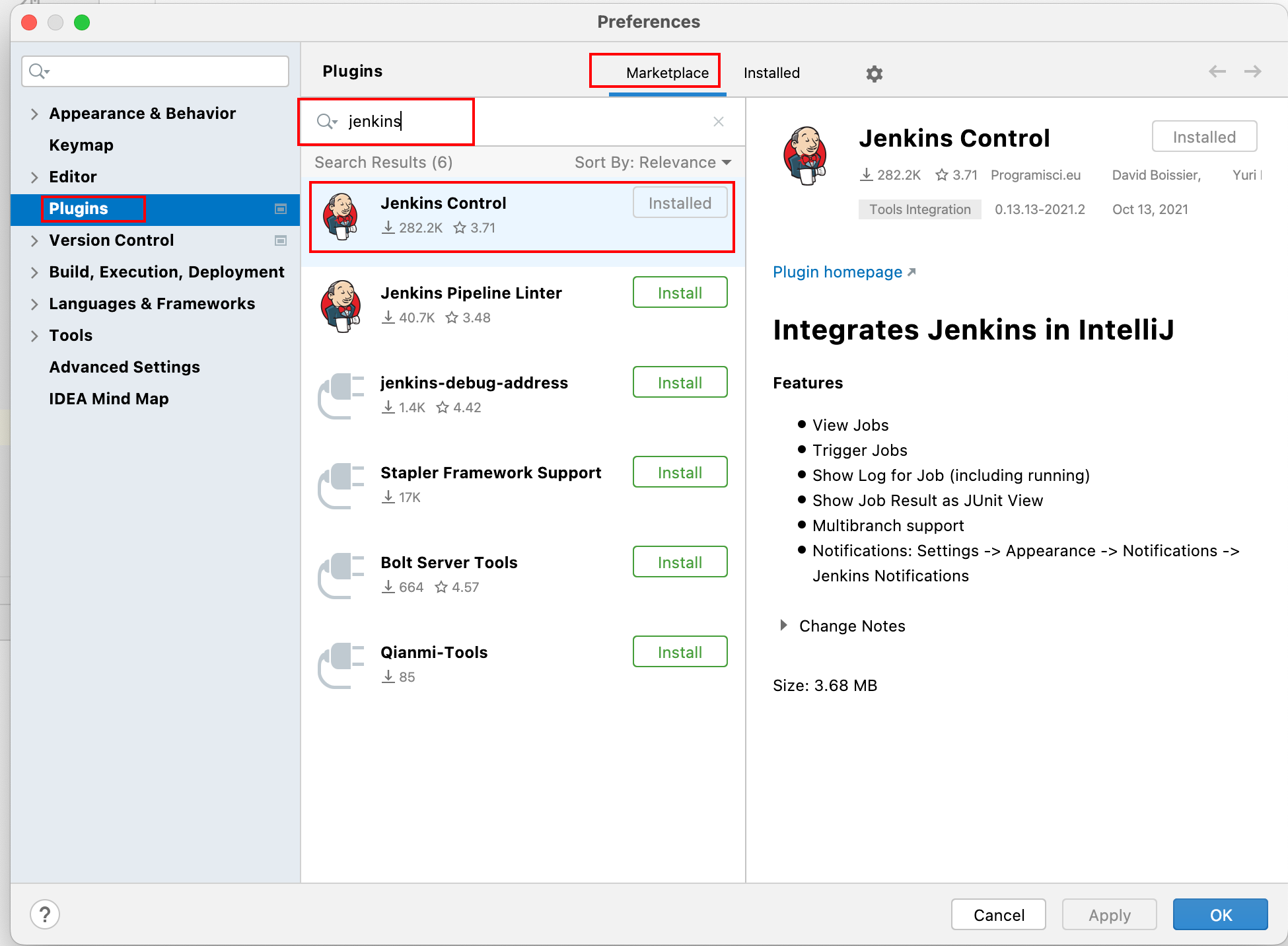
Task: Click the Plugins project-level settings icon
Action: (x=281, y=209)
